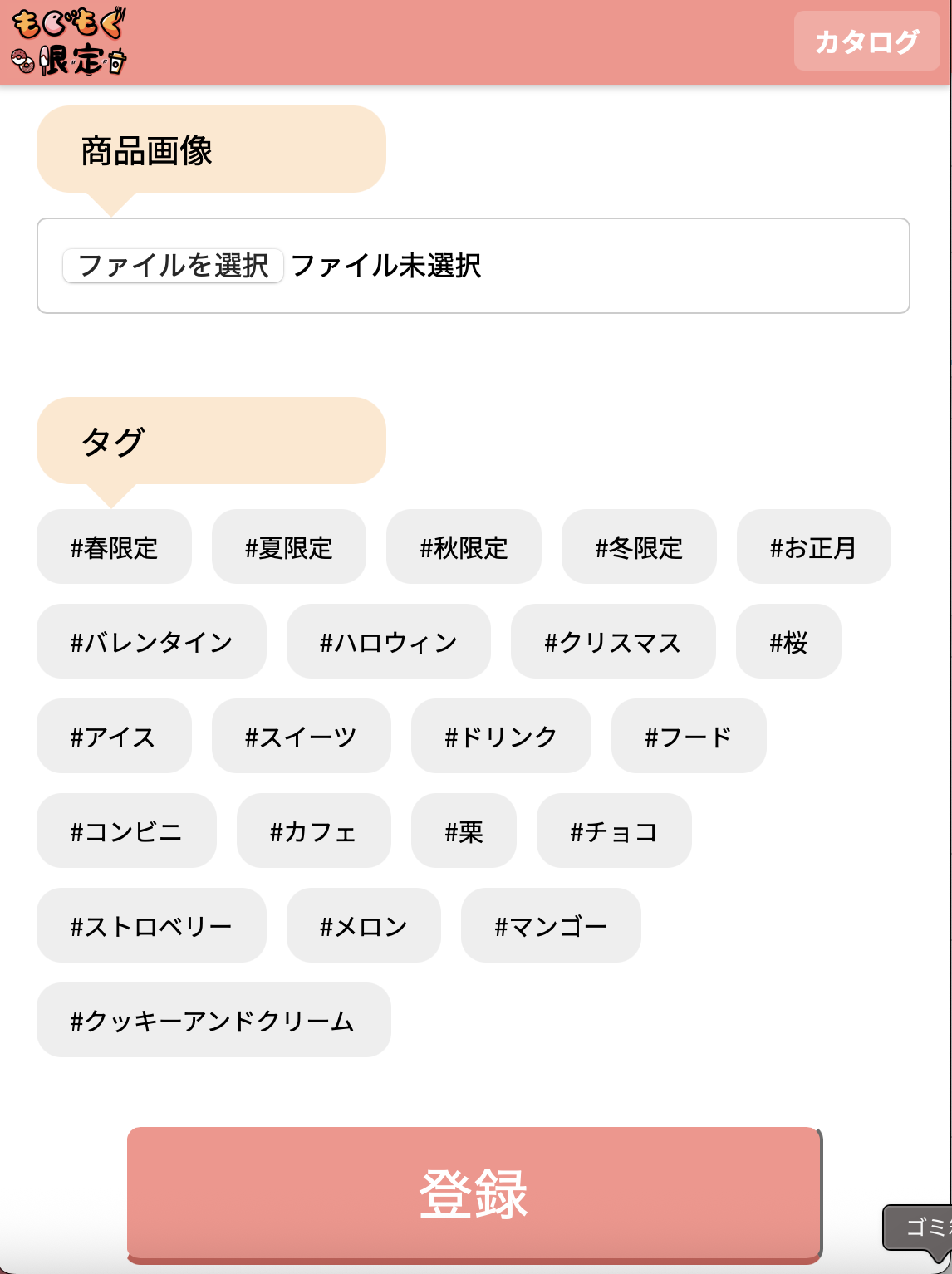This screenshot has width=952, height=1274.
Task: Toggle the #バレンタイン tag
Action: click(151, 642)
